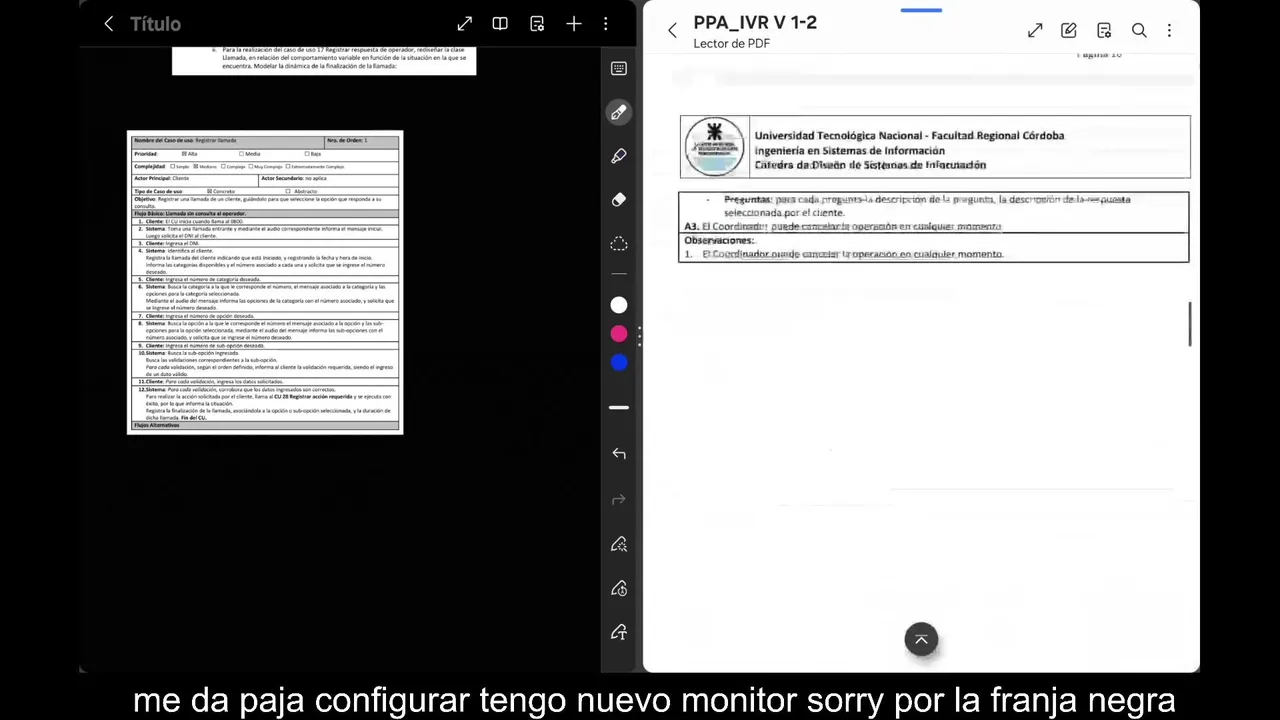Go back from the Título note
The height and width of the screenshot is (720, 1280).
[109, 24]
